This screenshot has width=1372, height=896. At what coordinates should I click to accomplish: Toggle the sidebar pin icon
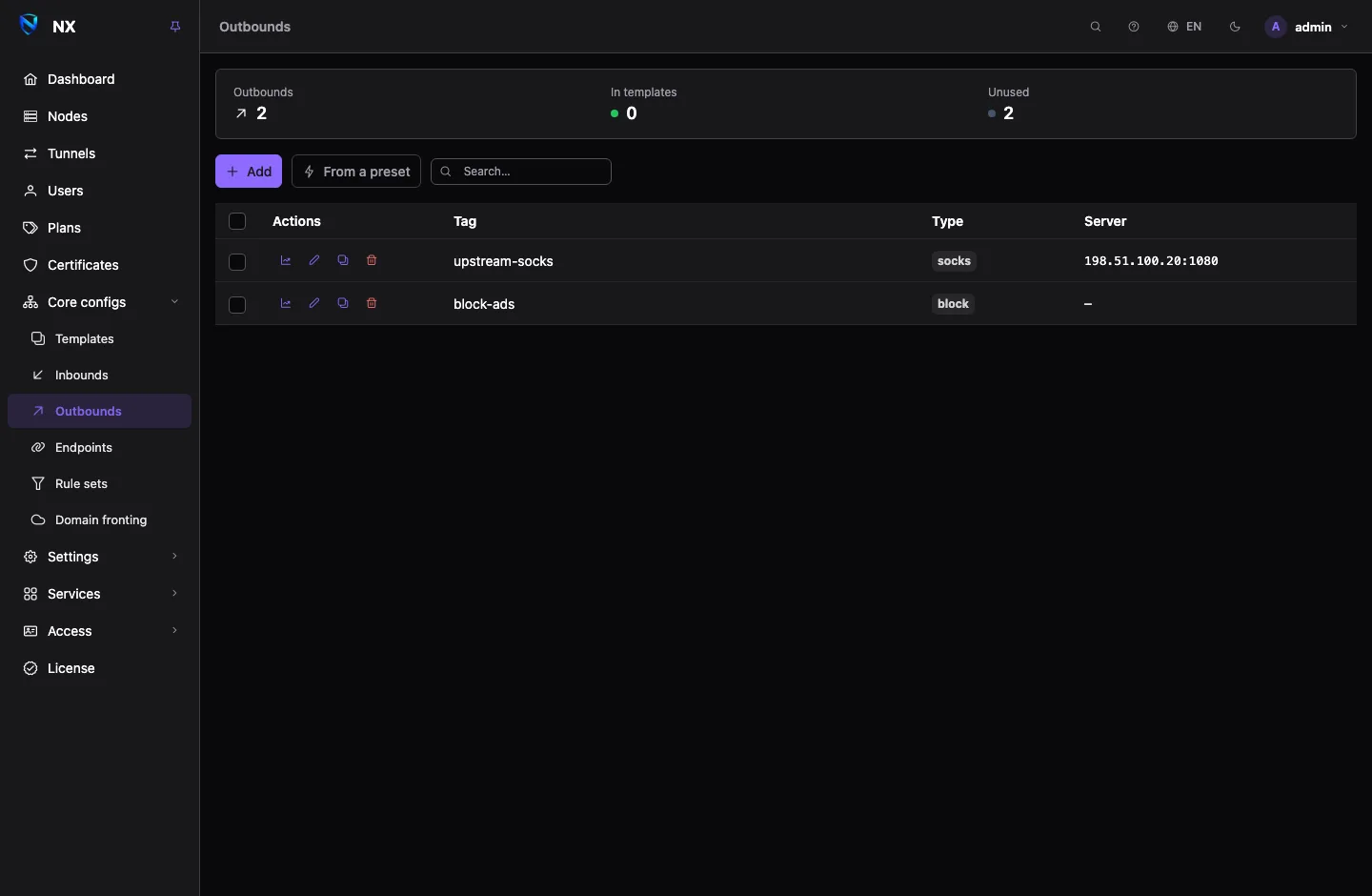[175, 27]
